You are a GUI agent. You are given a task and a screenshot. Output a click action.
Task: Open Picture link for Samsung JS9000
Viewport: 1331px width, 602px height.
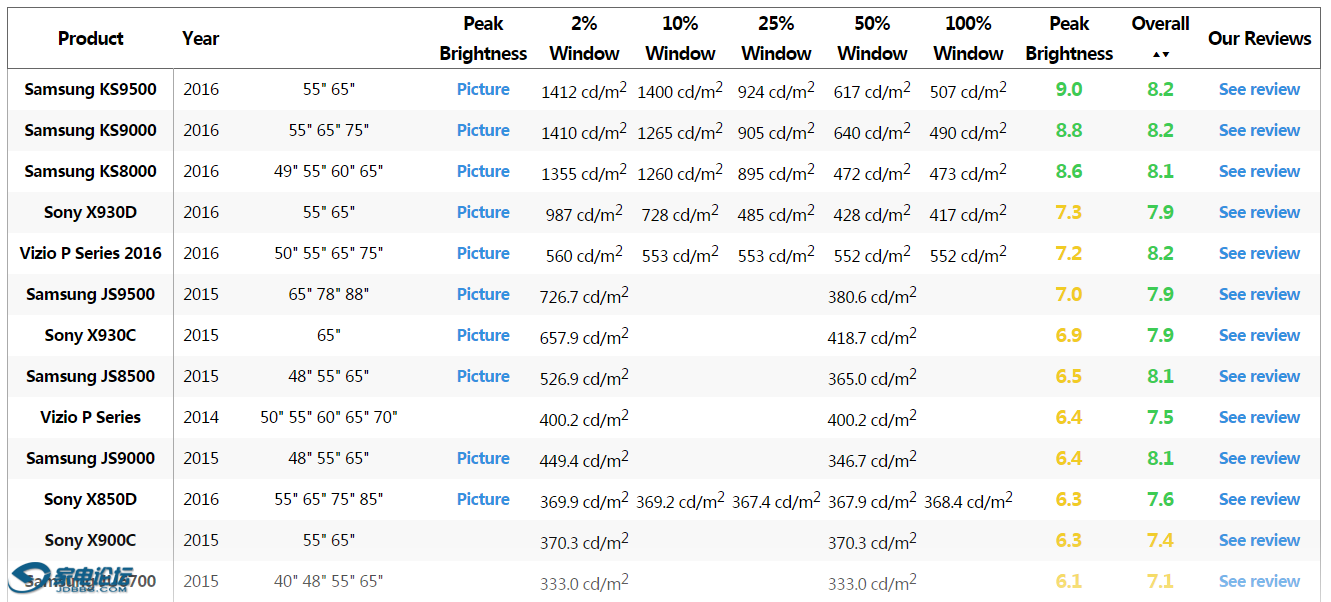(x=483, y=458)
